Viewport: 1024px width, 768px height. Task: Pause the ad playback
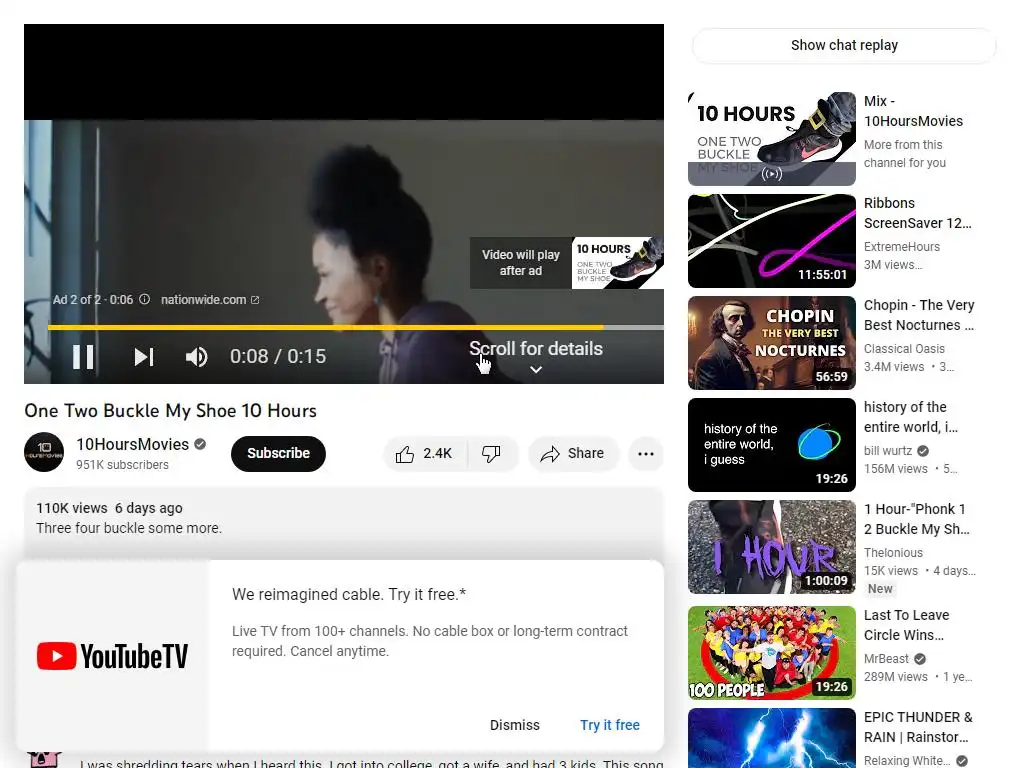click(83, 357)
